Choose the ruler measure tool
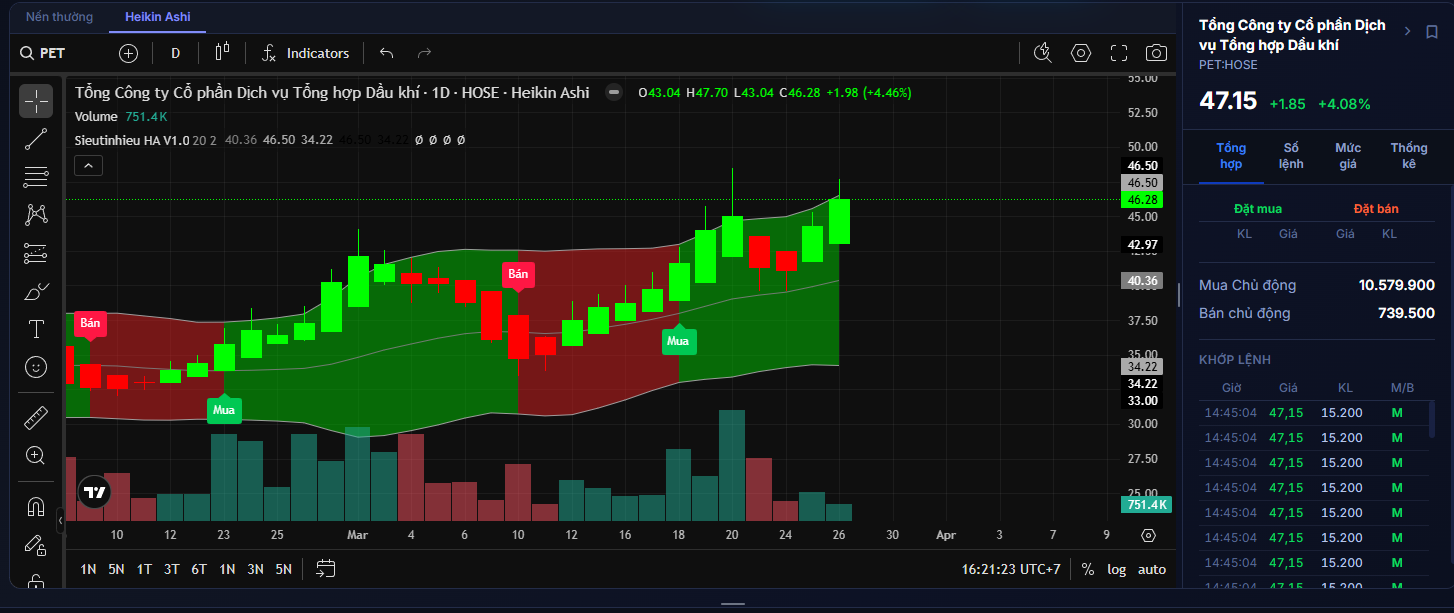Image resolution: width=1454 pixels, height=613 pixels. (x=36, y=417)
